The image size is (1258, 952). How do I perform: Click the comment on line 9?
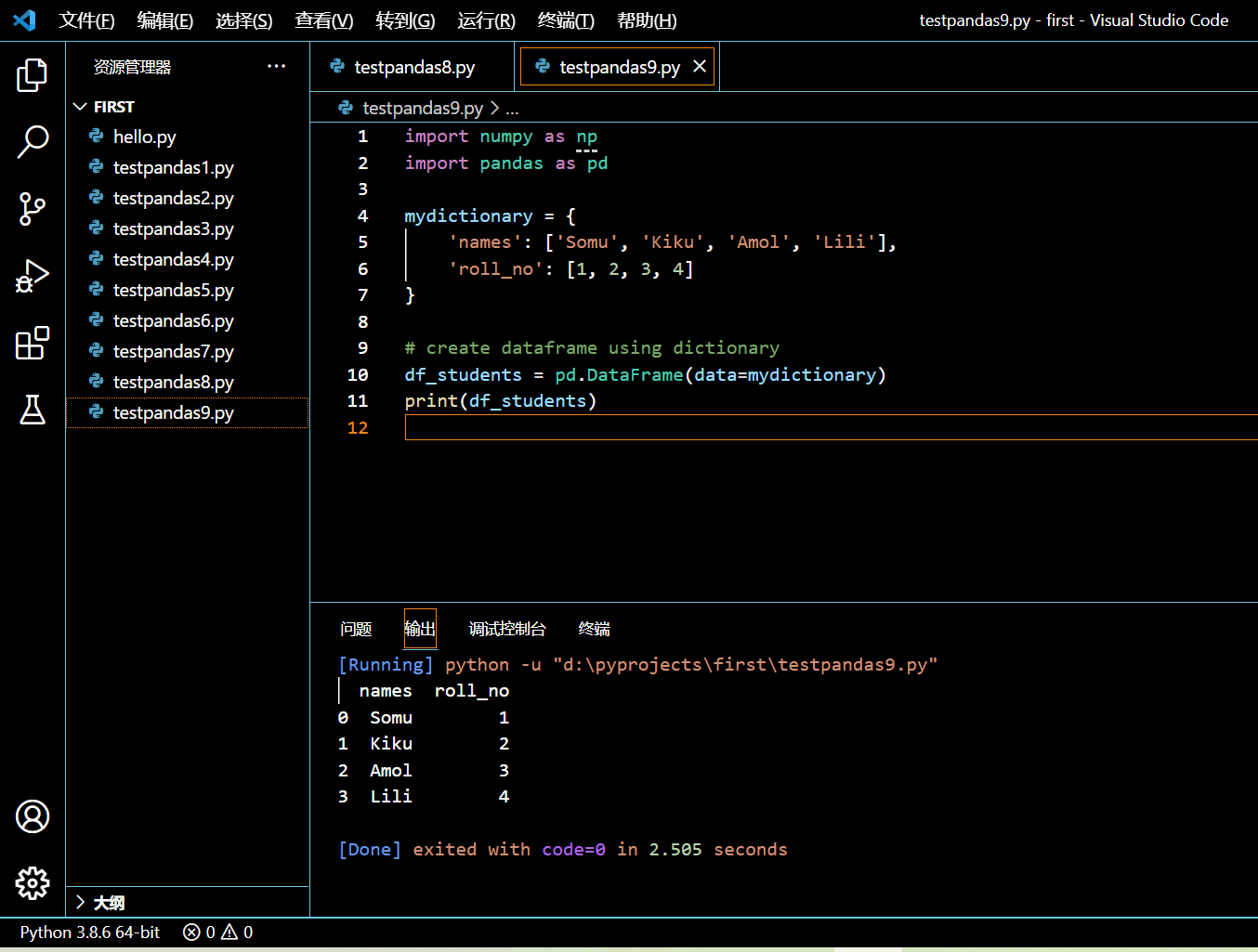point(592,347)
